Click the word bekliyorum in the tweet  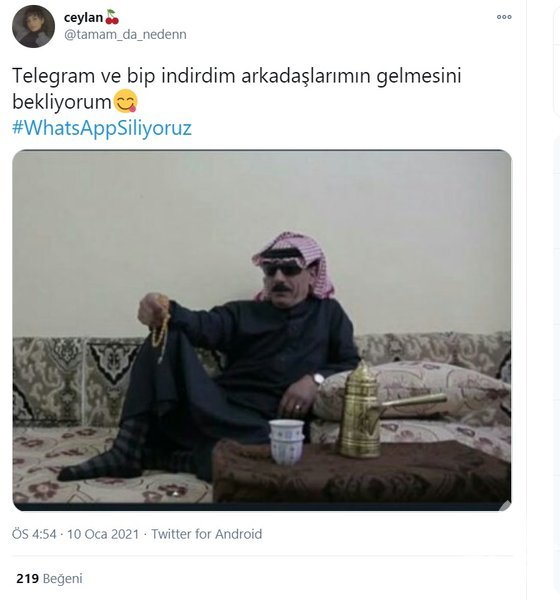(62, 102)
